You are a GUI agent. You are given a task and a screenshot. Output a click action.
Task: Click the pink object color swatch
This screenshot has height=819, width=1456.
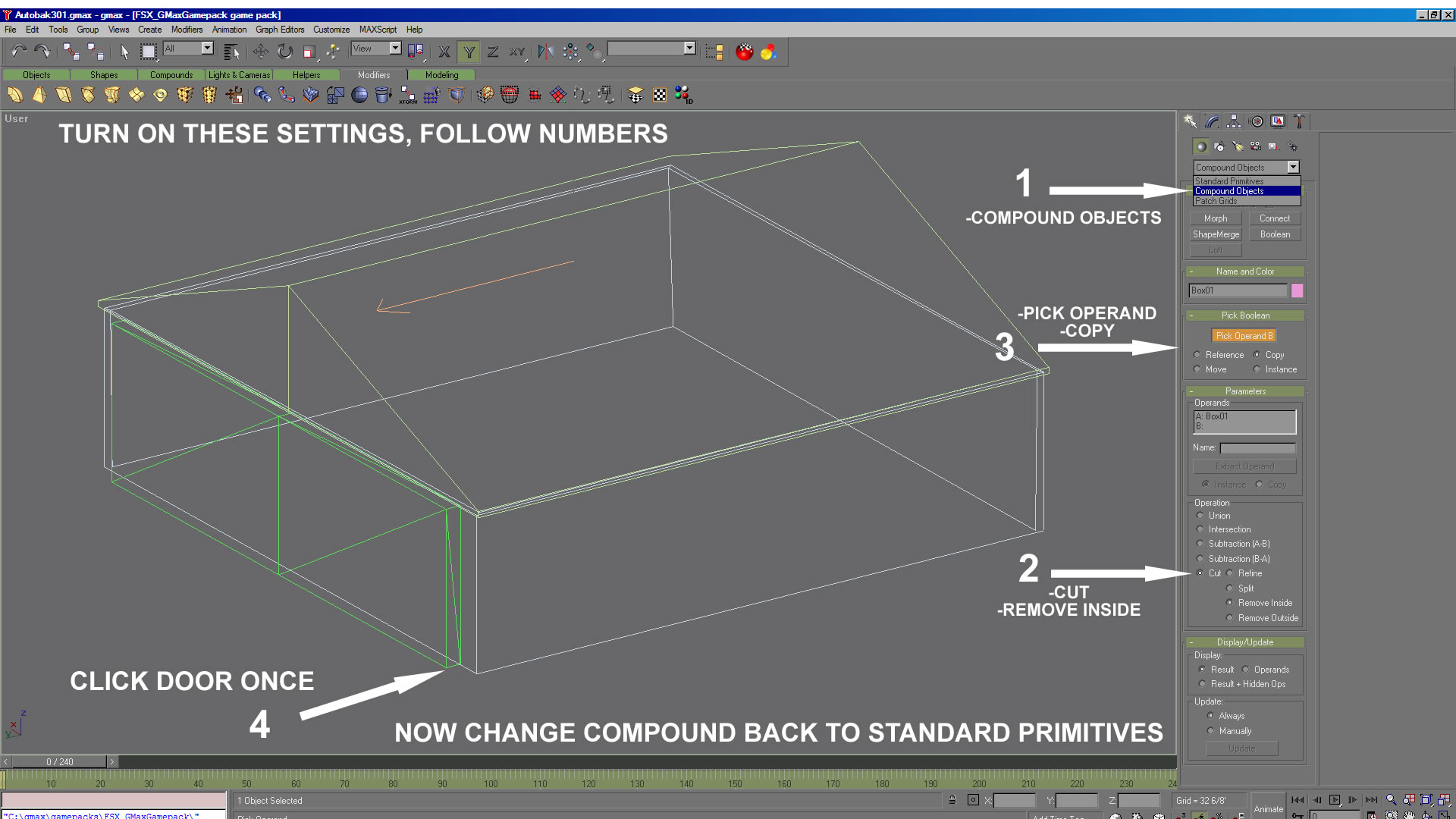[x=1297, y=290]
